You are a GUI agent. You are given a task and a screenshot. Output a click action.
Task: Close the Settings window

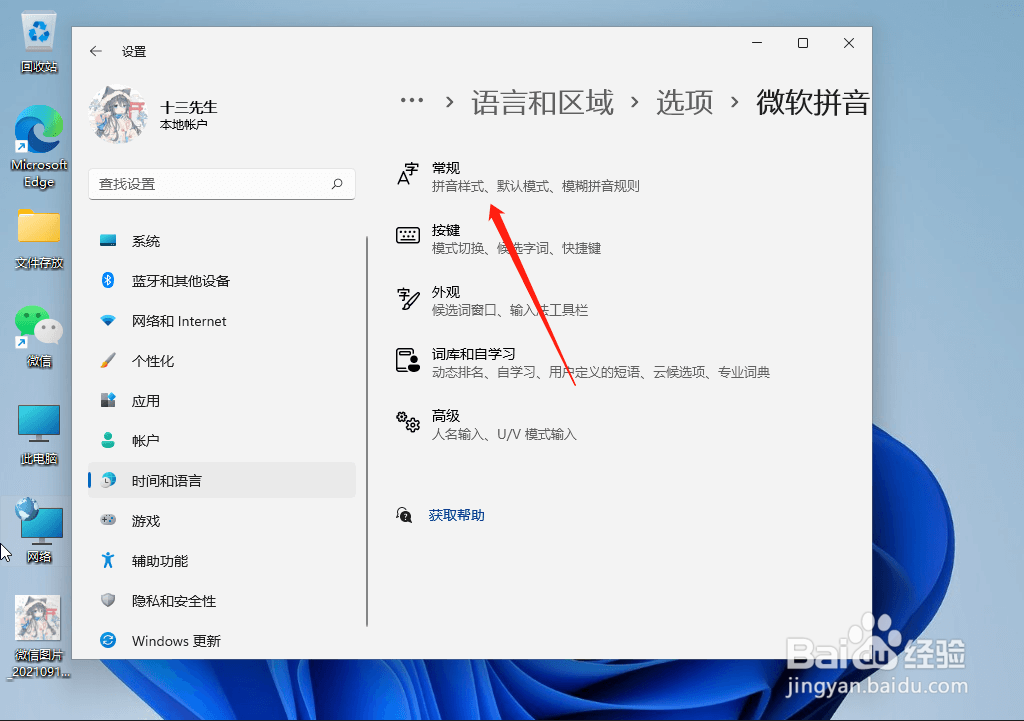(x=848, y=42)
